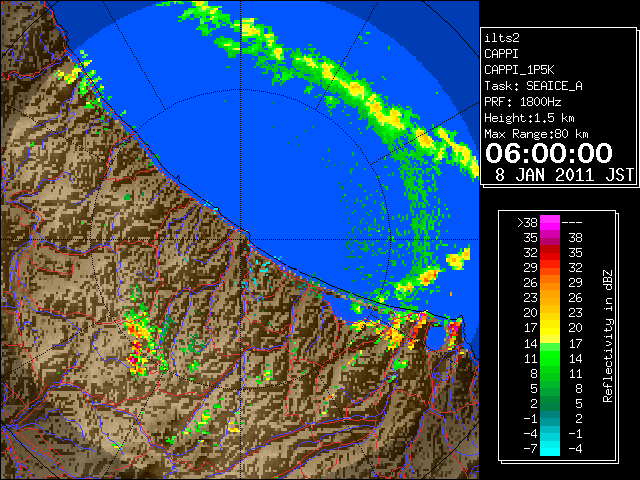Click the 'Reflectivity in dBZ' legend title

[x=607, y=336]
